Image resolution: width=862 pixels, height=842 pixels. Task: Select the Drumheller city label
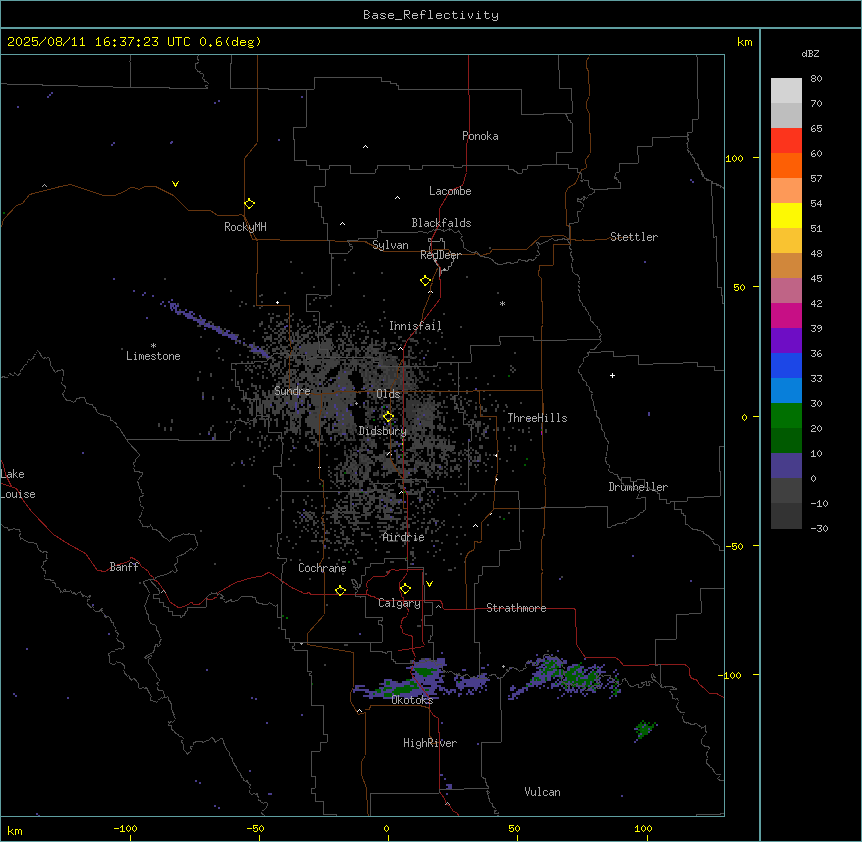[x=638, y=487]
